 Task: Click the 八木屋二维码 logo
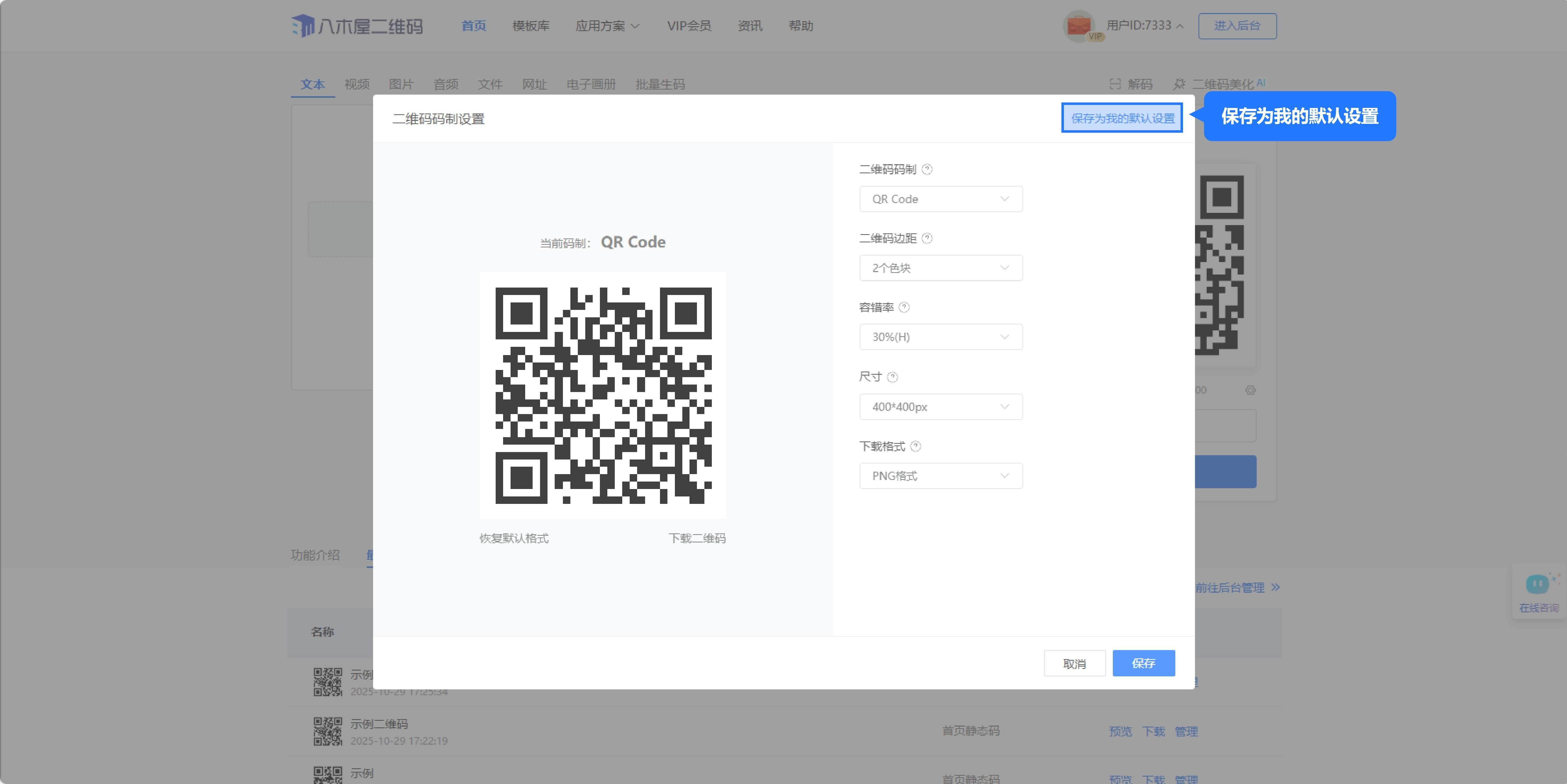pos(357,26)
